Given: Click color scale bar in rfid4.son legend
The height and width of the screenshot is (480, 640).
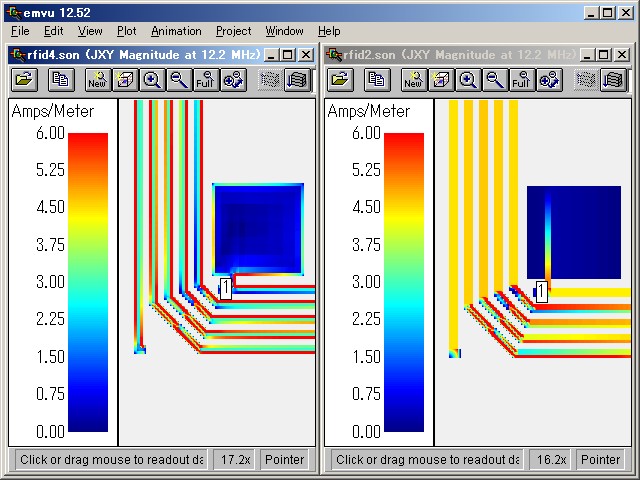Looking at the screenshot, I should [x=88, y=282].
